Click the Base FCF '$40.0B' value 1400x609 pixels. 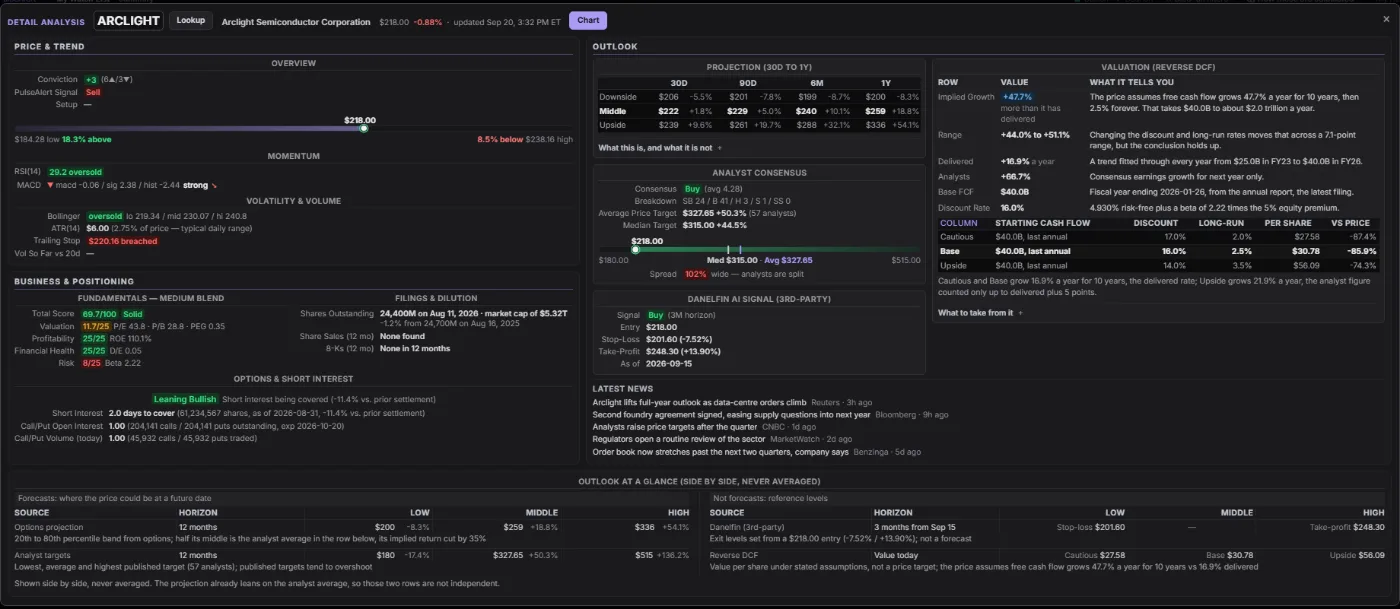(1015, 190)
